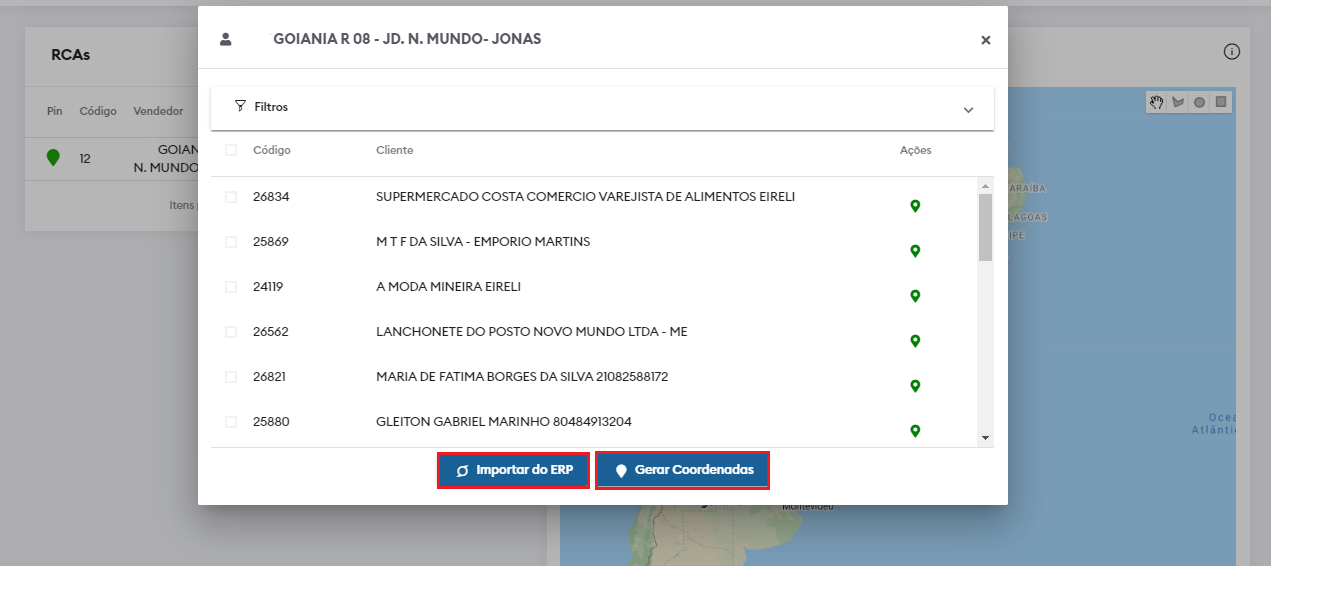Click location pin for GLEITON GABRIEL MARINHO
This screenshot has height=589, width=1340.
tap(914, 431)
